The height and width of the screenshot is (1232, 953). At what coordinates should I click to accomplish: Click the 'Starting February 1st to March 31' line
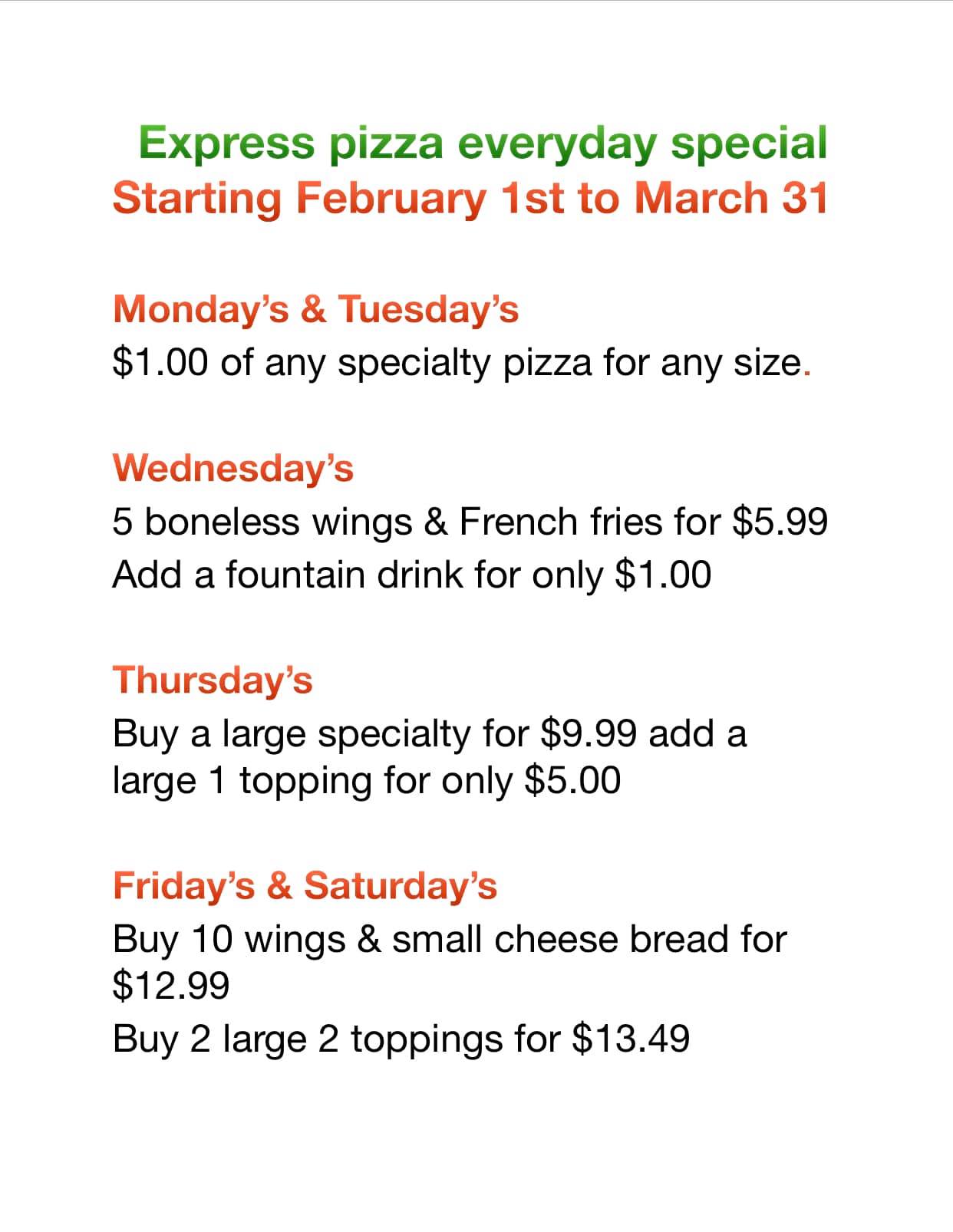point(470,198)
